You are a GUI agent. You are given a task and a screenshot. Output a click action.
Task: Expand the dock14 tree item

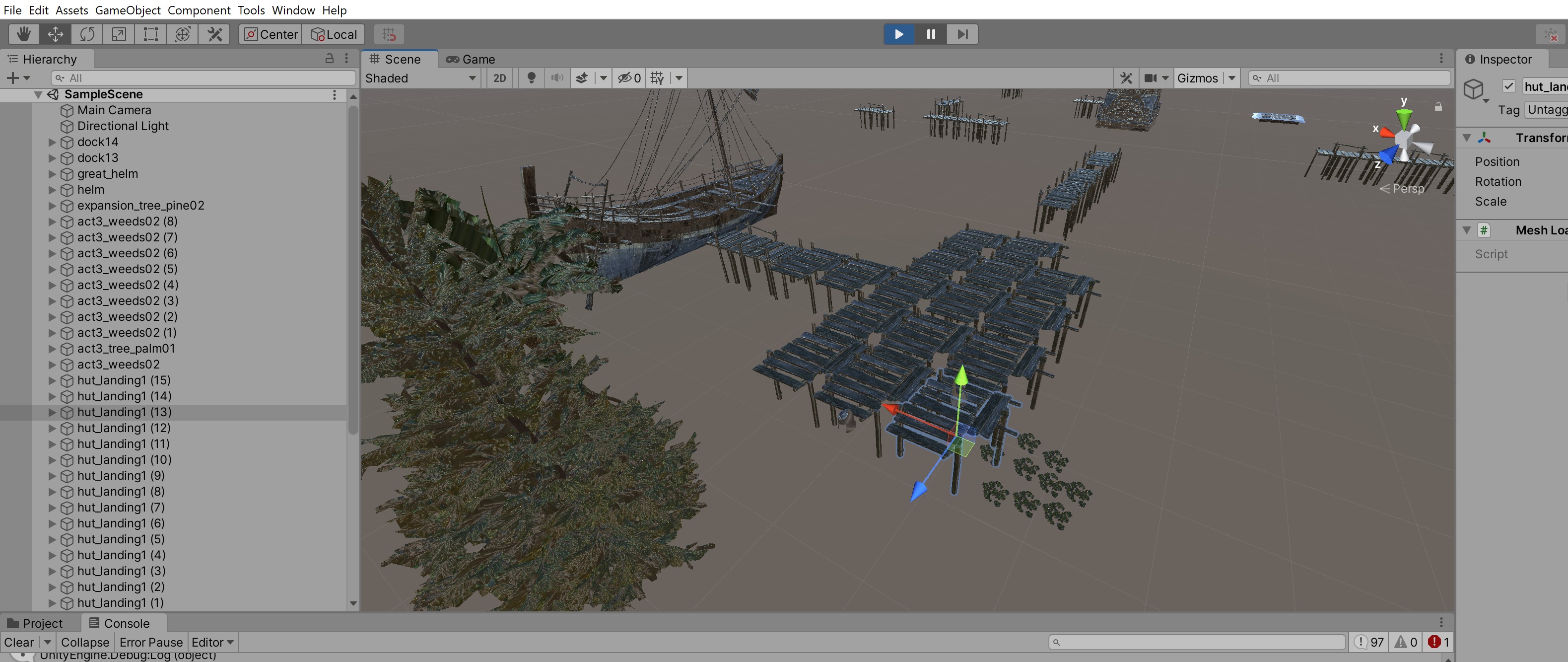click(52, 142)
